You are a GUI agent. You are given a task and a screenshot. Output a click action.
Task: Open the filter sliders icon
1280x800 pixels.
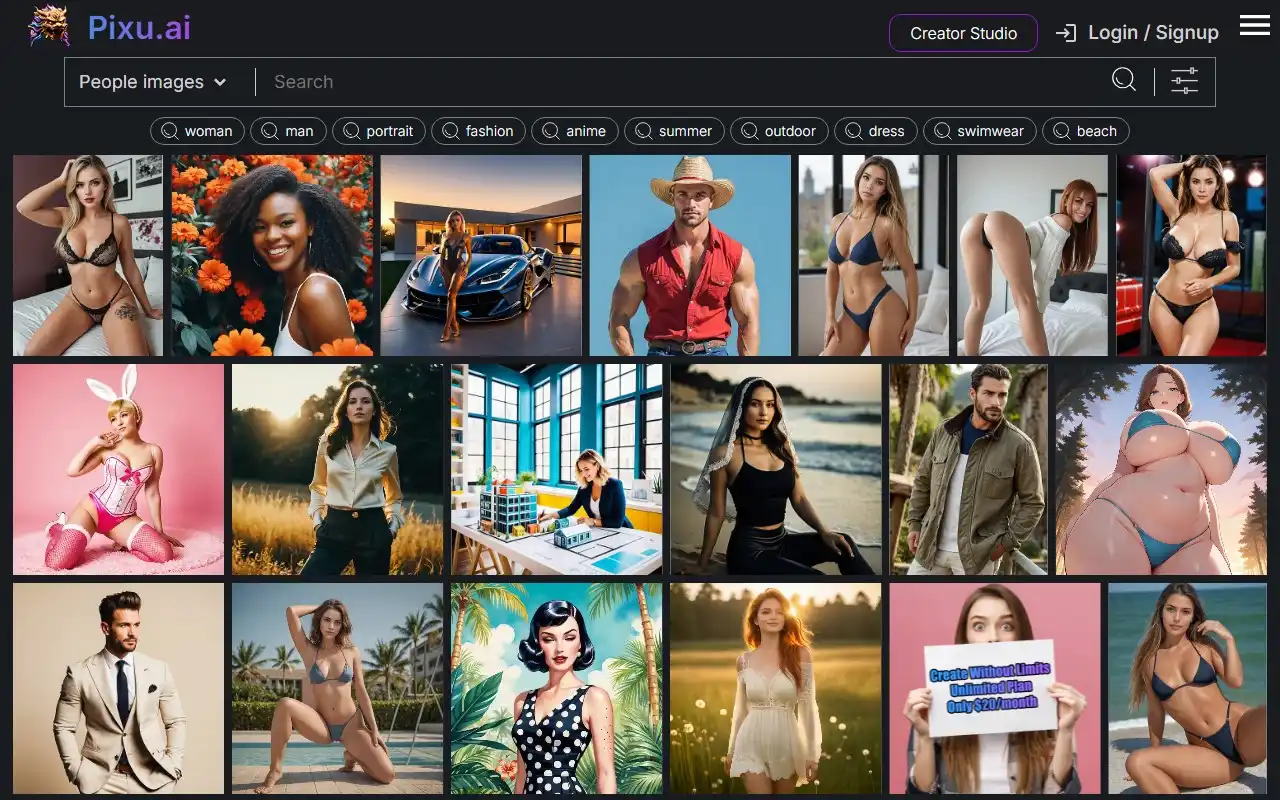[1184, 81]
